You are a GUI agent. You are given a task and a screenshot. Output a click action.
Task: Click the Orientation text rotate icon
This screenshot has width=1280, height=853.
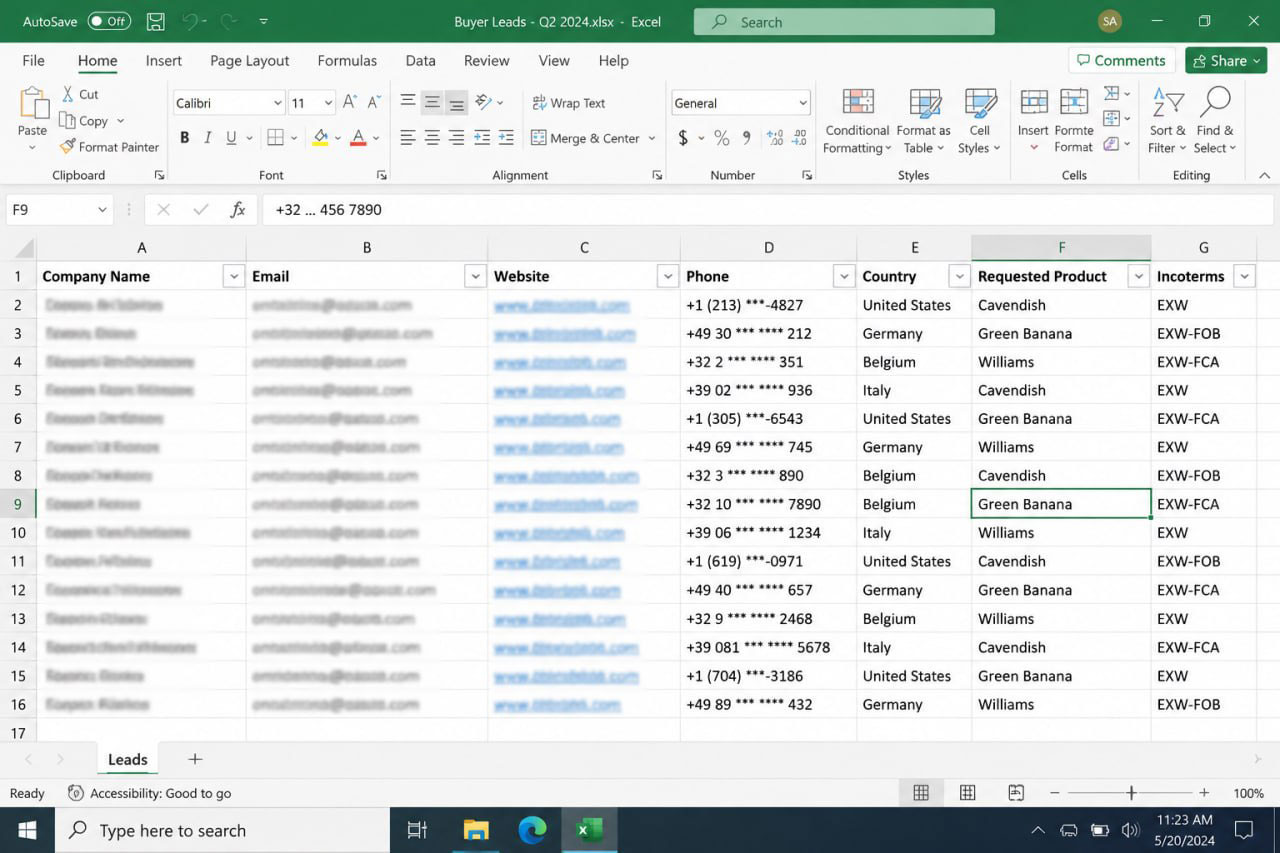click(x=483, y=102)
